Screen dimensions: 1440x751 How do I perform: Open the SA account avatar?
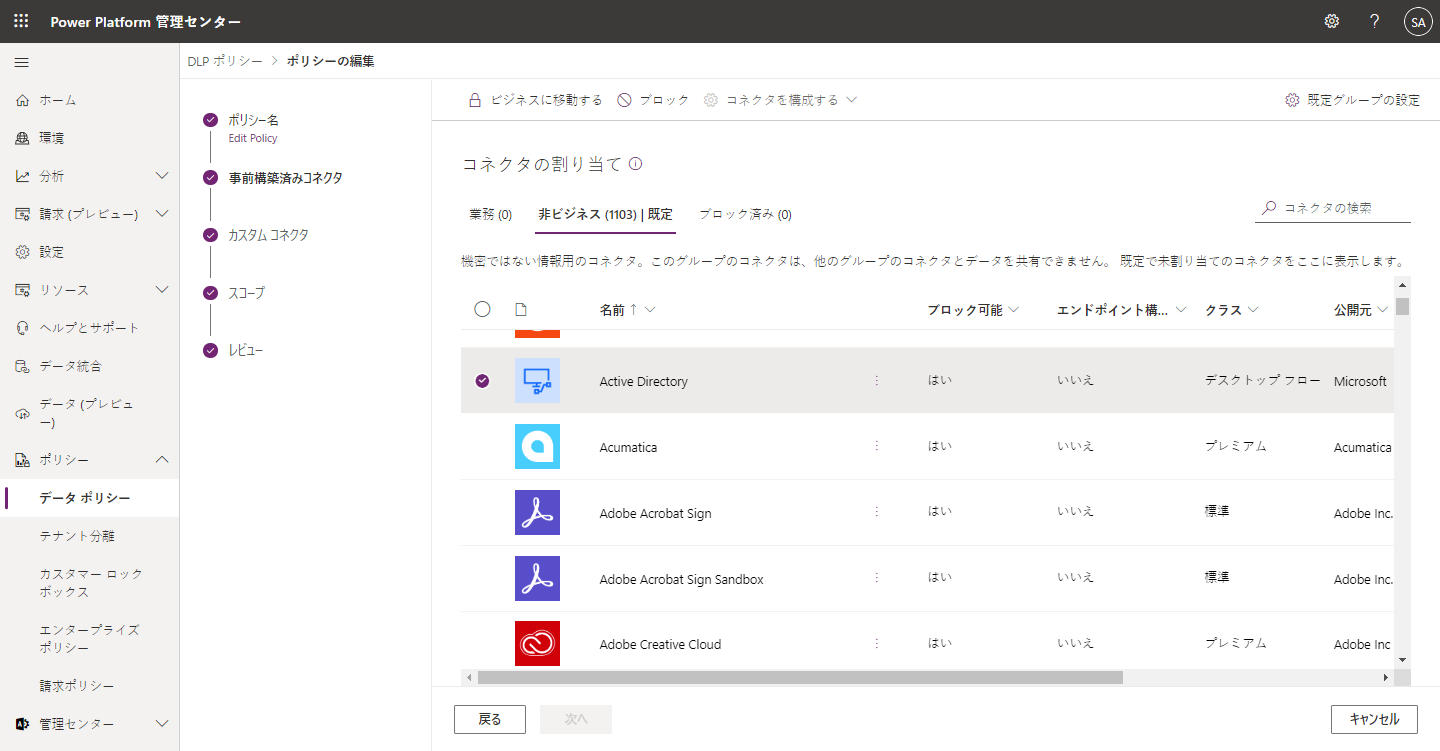(x=1418, y=21)
